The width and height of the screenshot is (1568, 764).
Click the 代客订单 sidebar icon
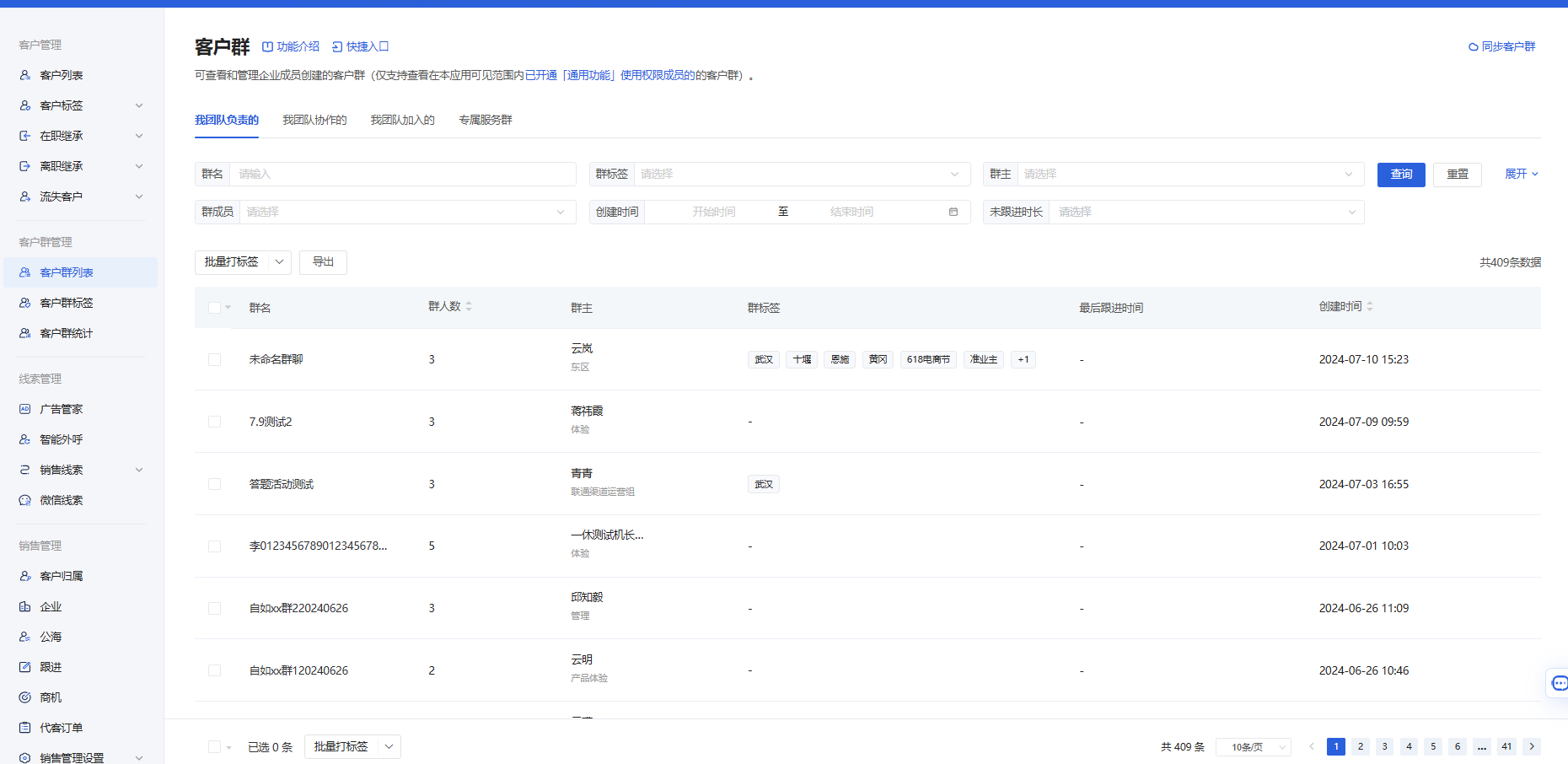25,728
